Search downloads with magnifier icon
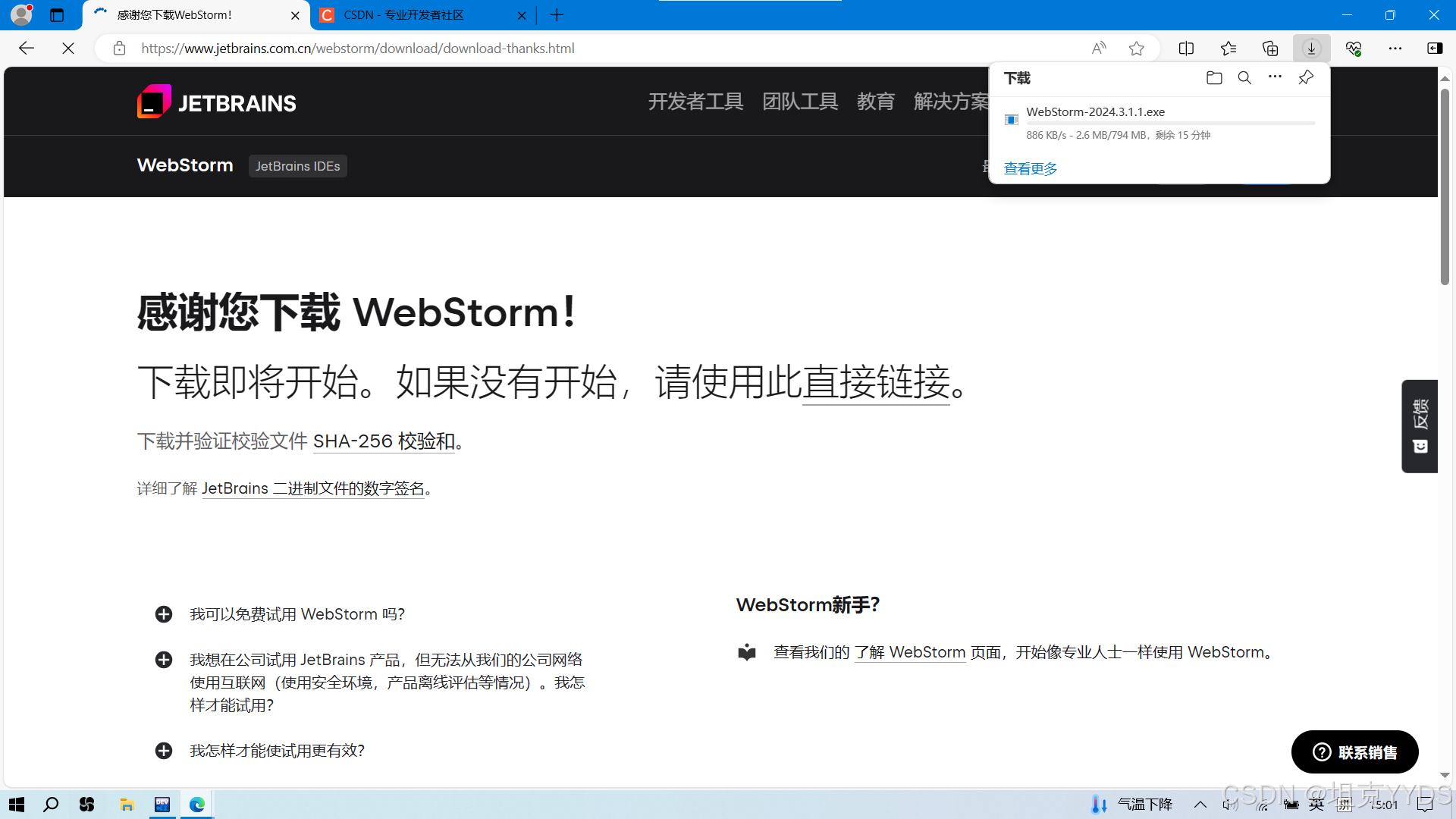Screen dimensions: 1456x819 pos(1244,77)
